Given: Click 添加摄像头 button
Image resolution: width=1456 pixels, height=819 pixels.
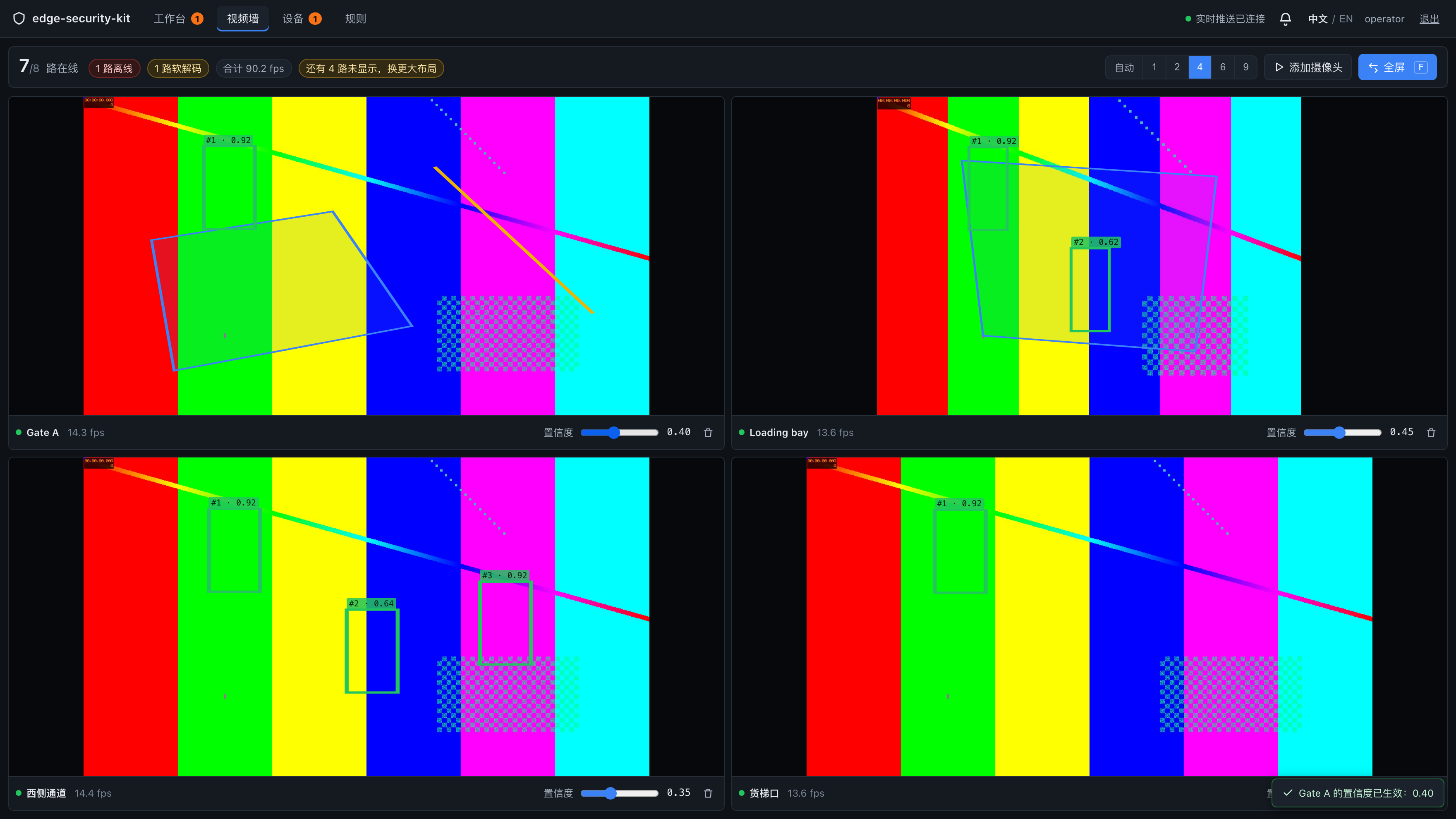Looking at the screenshot, I should click(1308, 67).
